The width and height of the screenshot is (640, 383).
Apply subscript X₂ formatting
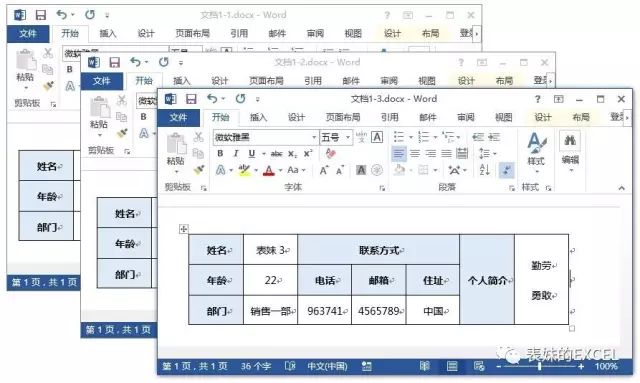coord(292,154)
